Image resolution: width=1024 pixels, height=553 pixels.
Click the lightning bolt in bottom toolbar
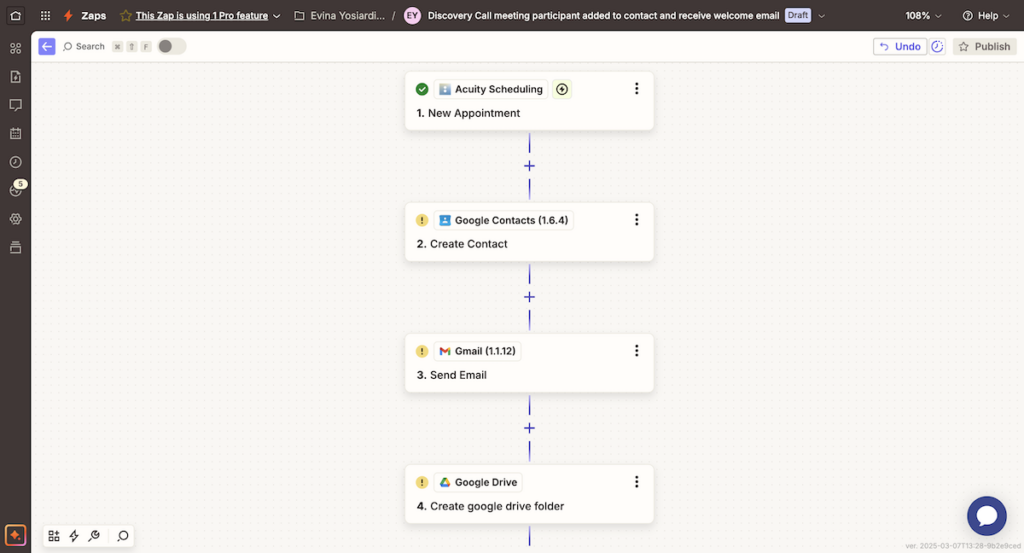tap(74, 536)
